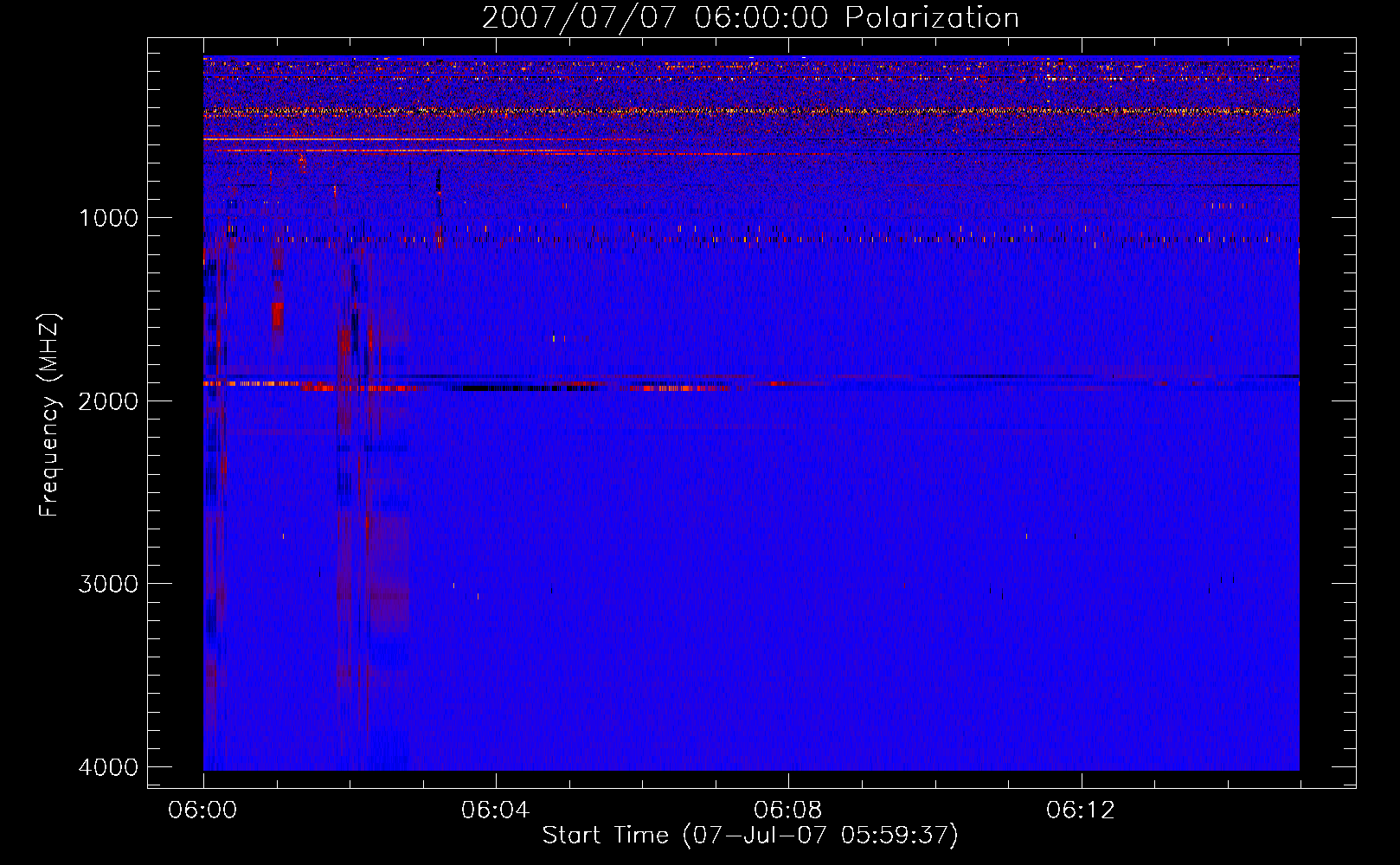Click the 06:12 time tick label
The image size is (1400, 865).
(x=1080, y=811)
